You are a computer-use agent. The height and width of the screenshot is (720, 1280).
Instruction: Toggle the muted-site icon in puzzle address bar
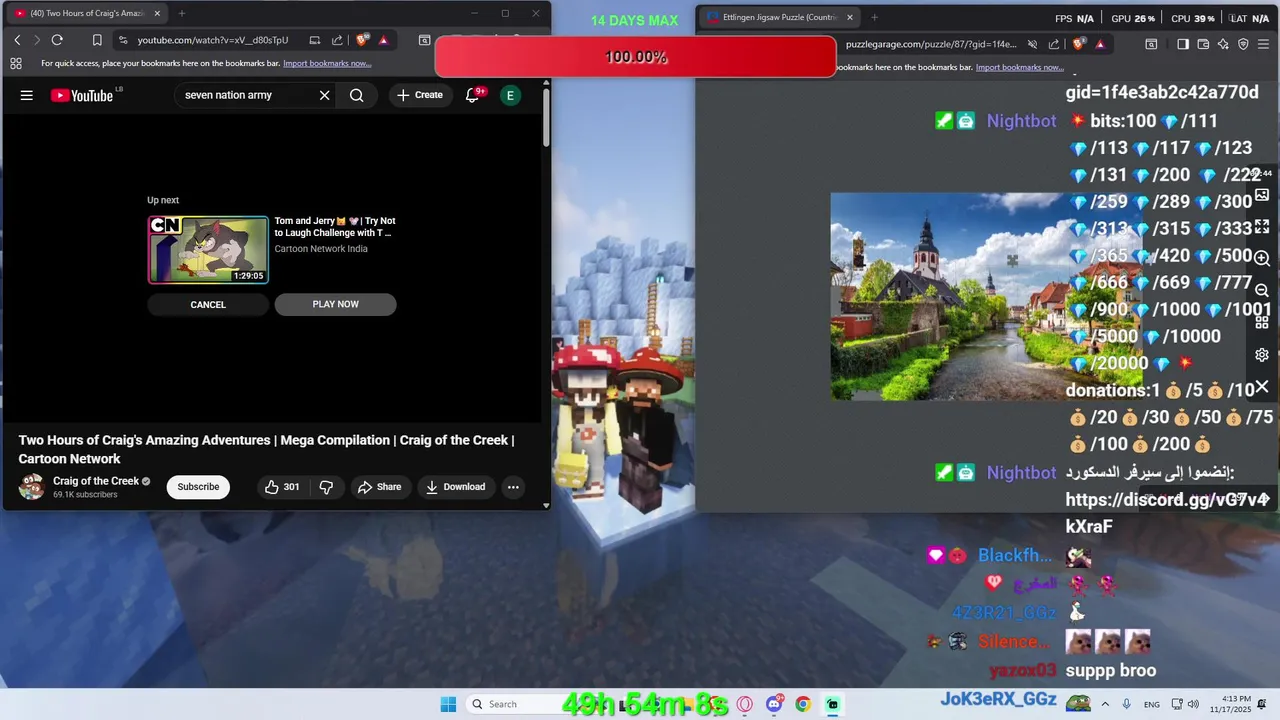[x=1031, y=44]
